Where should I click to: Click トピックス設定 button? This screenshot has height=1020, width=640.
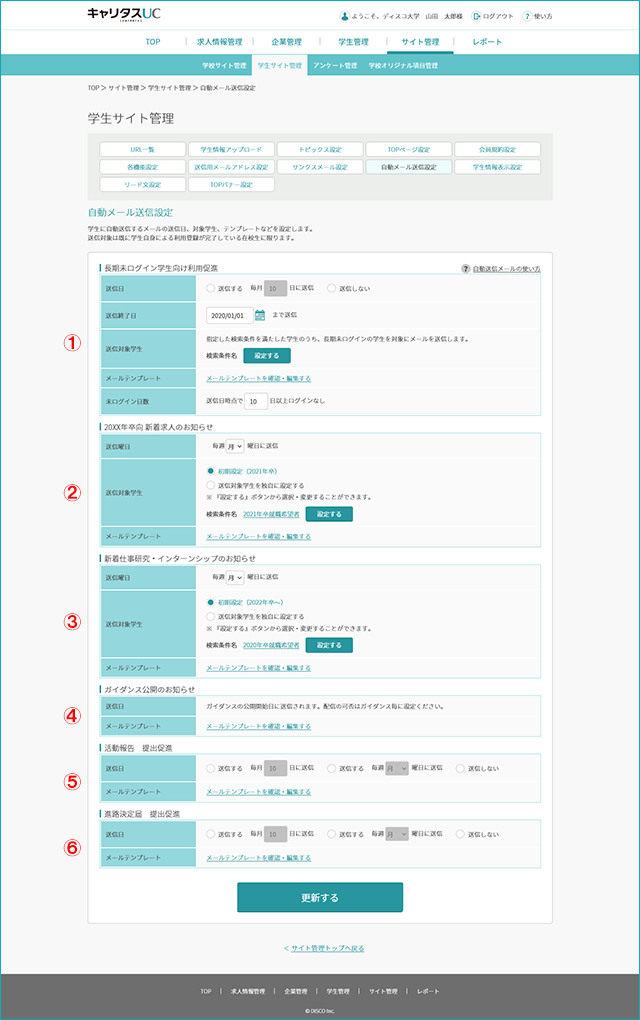[320, 150]
